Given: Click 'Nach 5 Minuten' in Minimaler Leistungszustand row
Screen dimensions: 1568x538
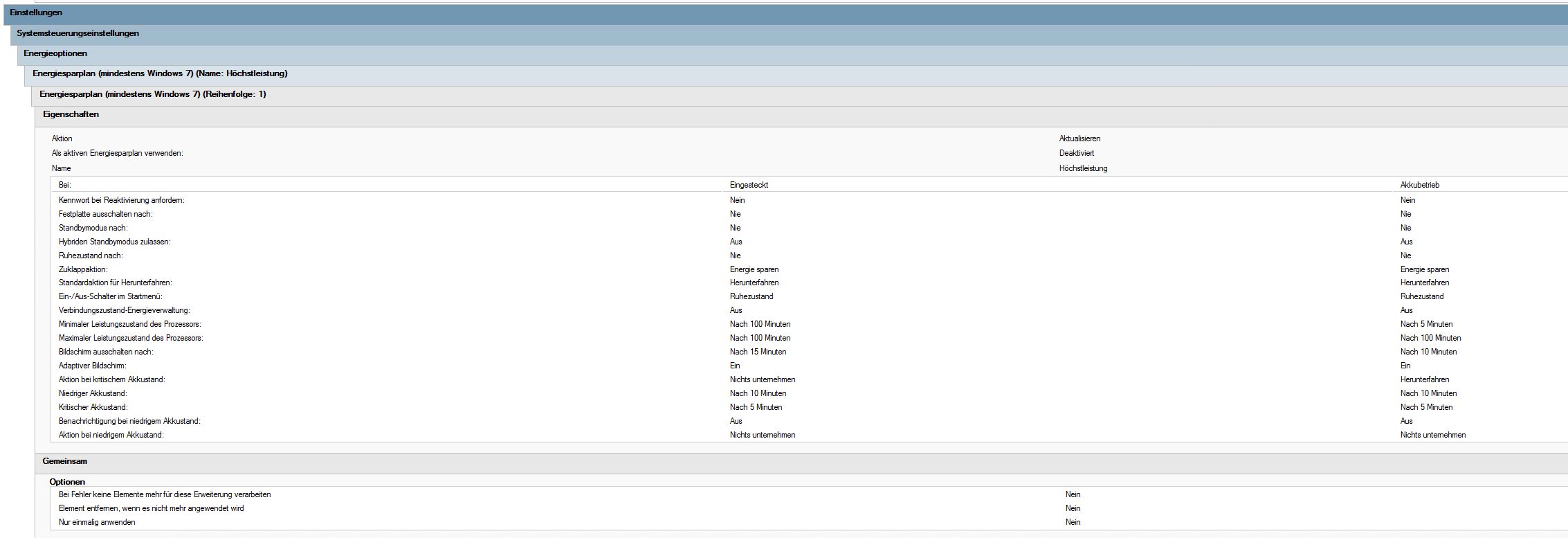Looking at the screenshot, I should tap(1426, 324).
